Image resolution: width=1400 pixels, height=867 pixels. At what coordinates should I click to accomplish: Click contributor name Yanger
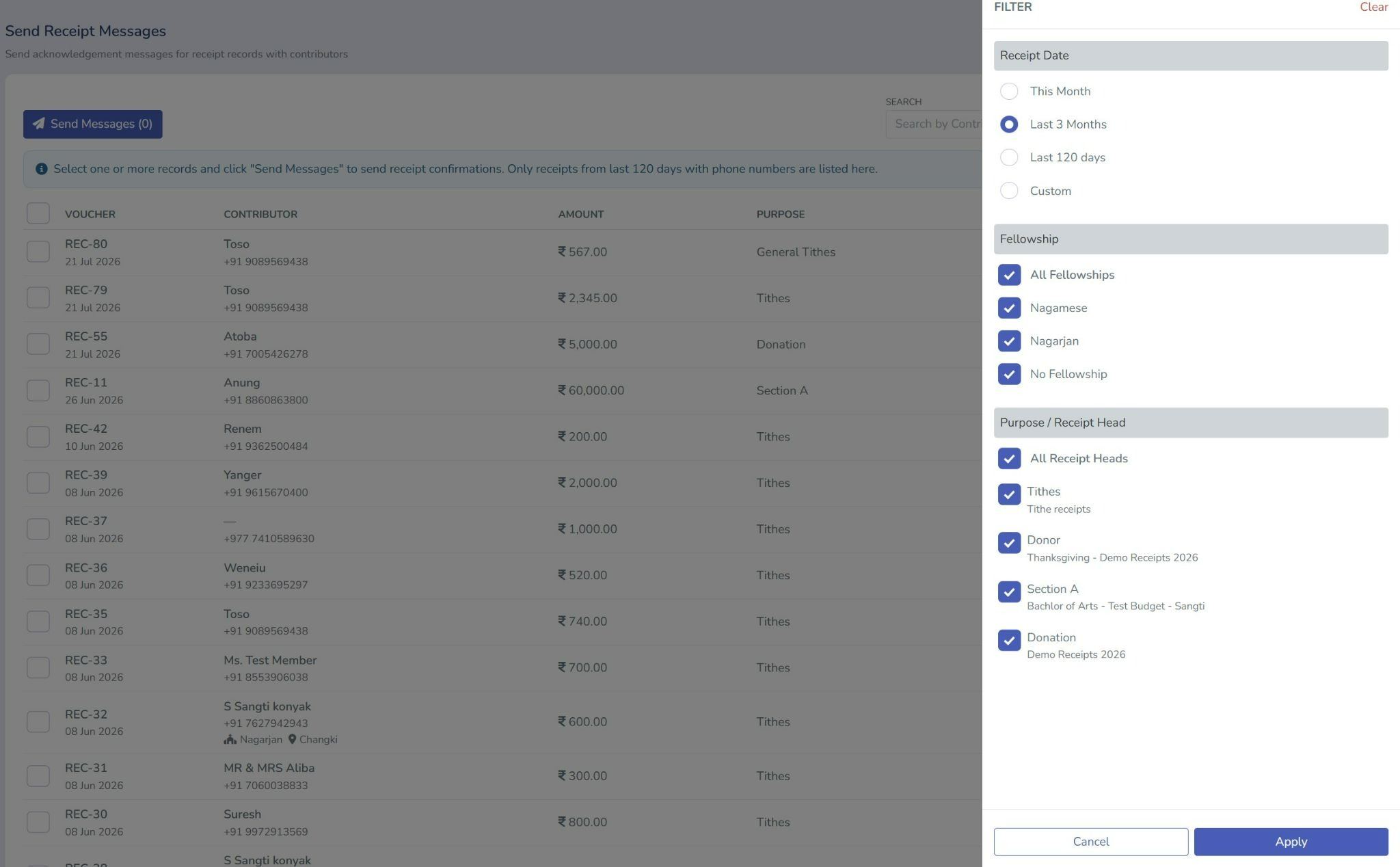[243, 475]
